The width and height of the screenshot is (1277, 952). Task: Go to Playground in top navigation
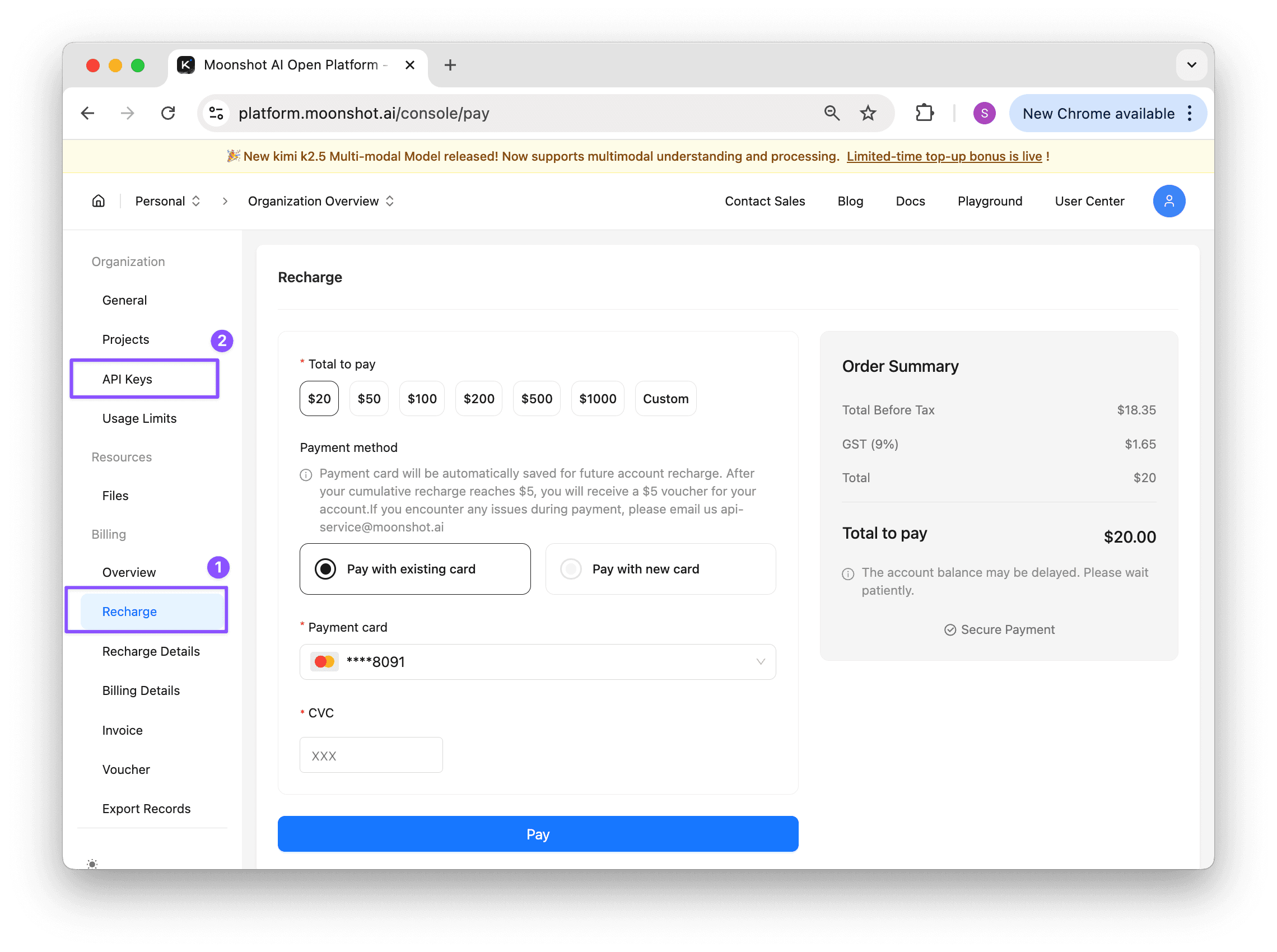tap(990, 201)
